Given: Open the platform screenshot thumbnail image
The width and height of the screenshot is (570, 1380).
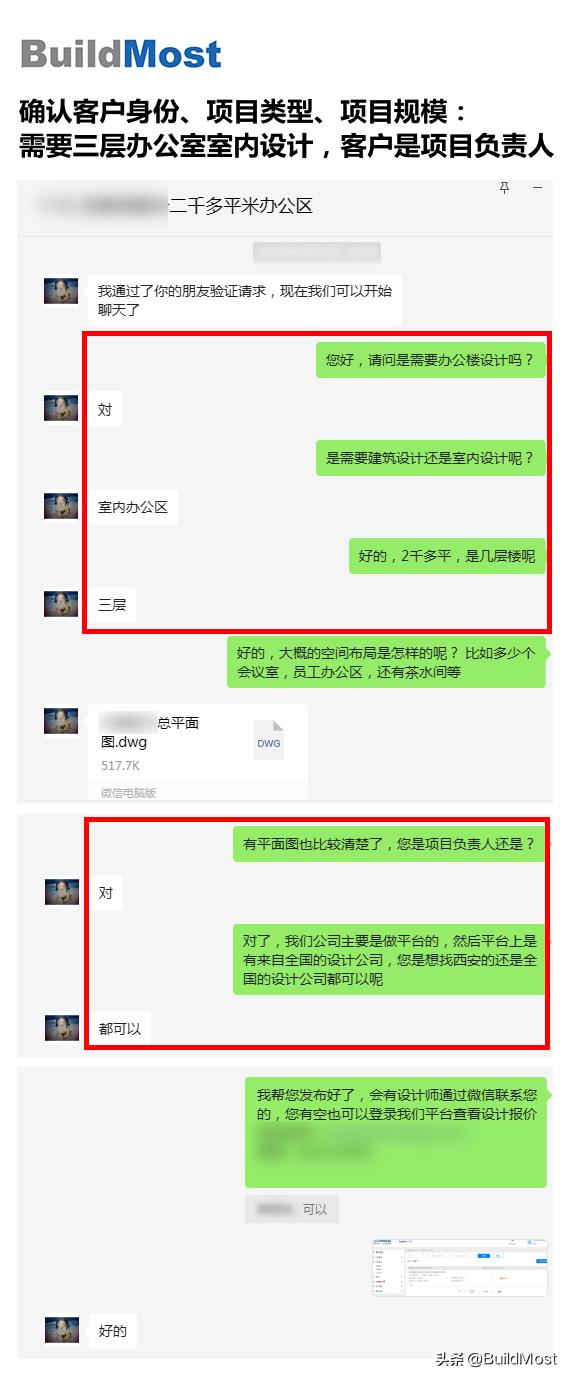Looking at the screenshot, I should point(460,1267).
